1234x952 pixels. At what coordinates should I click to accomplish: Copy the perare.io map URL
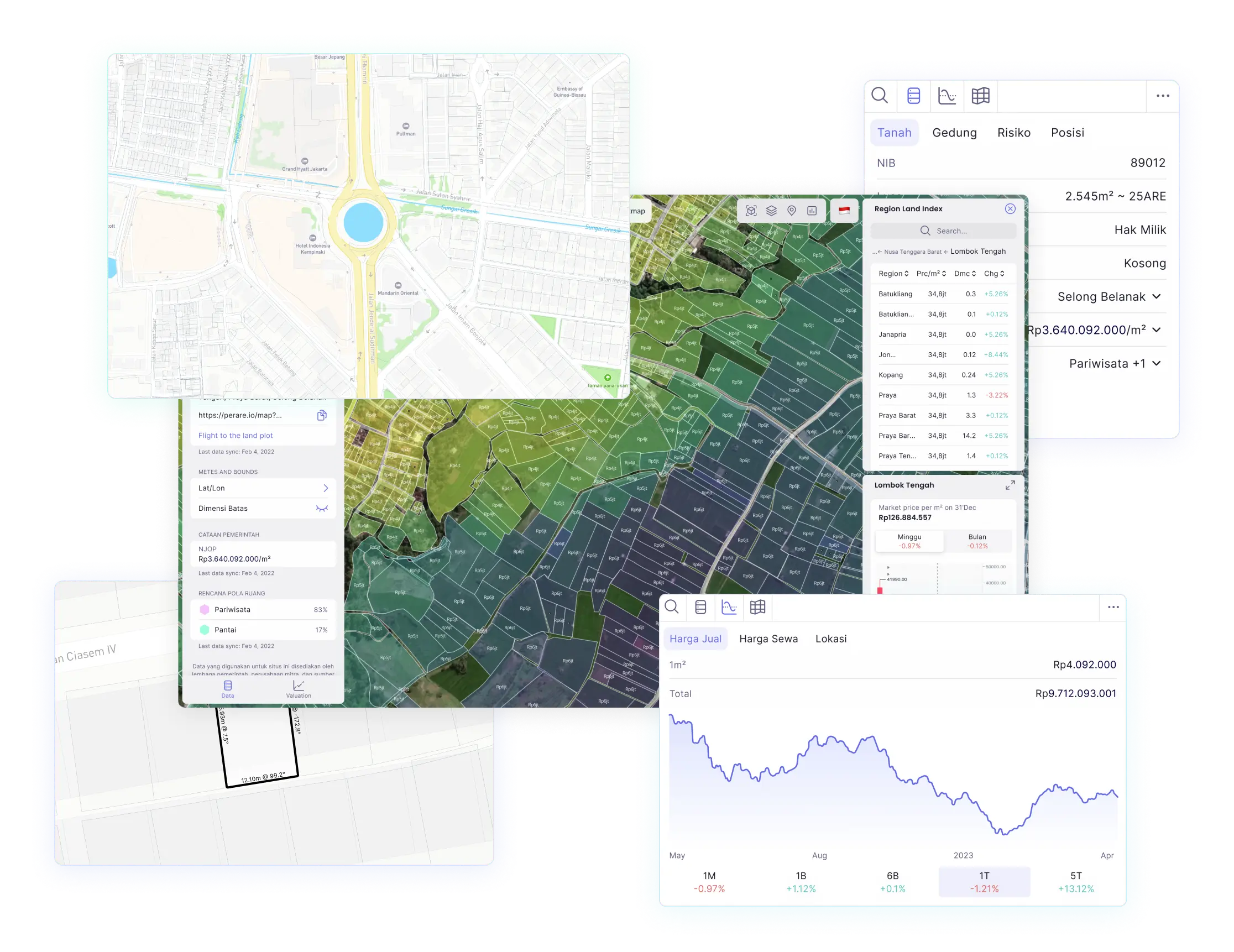point(322,415)
